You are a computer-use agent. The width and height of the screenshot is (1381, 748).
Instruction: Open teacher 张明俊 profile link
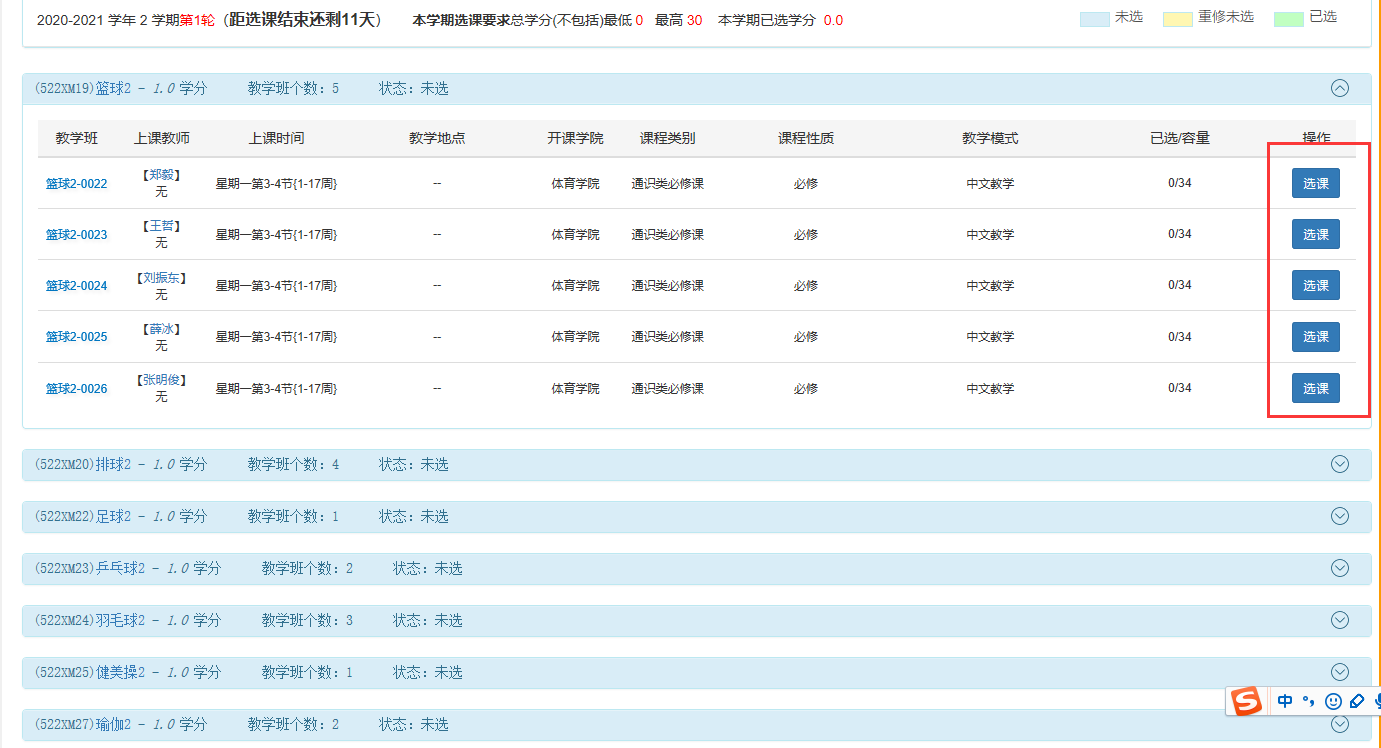[x=161, y=380]
